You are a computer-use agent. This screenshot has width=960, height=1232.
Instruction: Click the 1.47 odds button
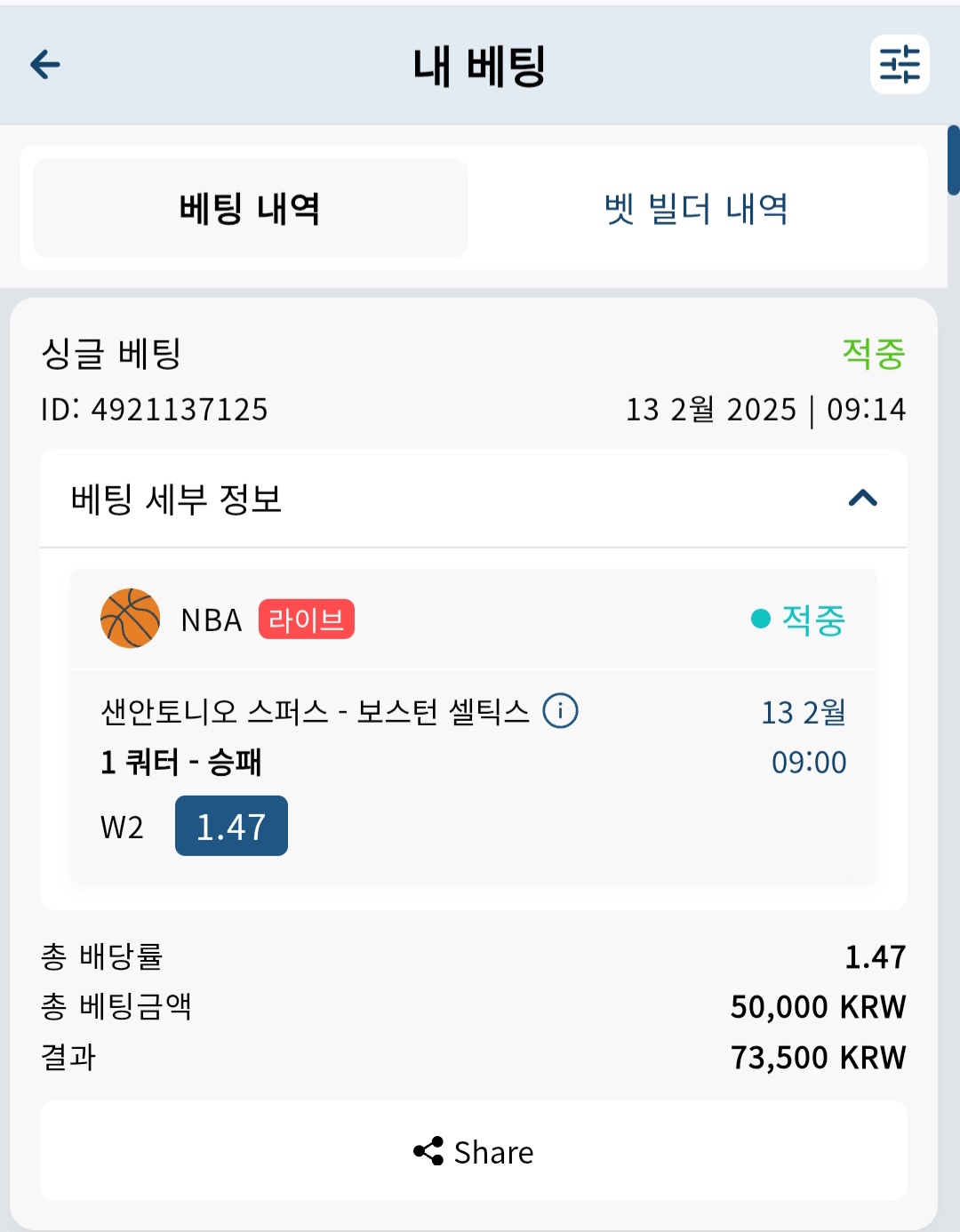coord(231,826)
